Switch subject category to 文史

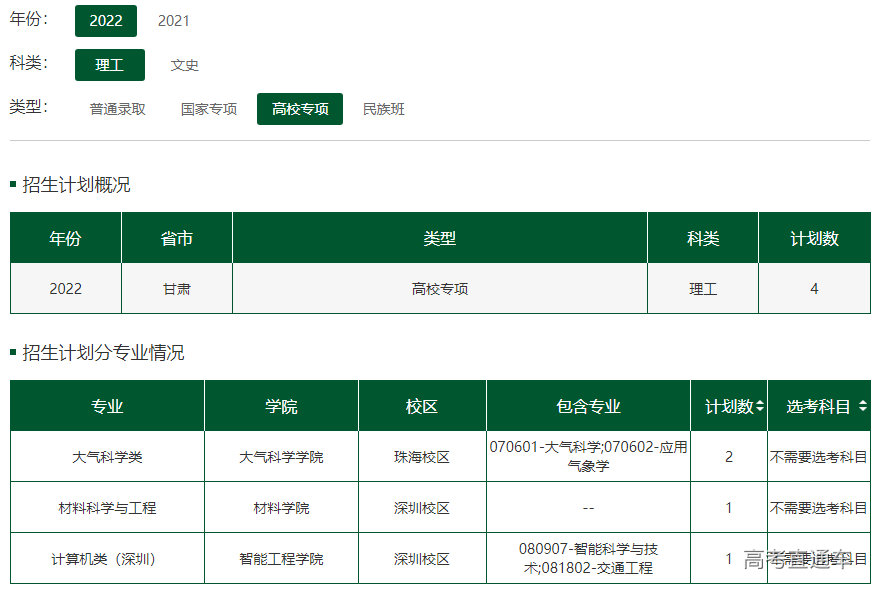184,65
